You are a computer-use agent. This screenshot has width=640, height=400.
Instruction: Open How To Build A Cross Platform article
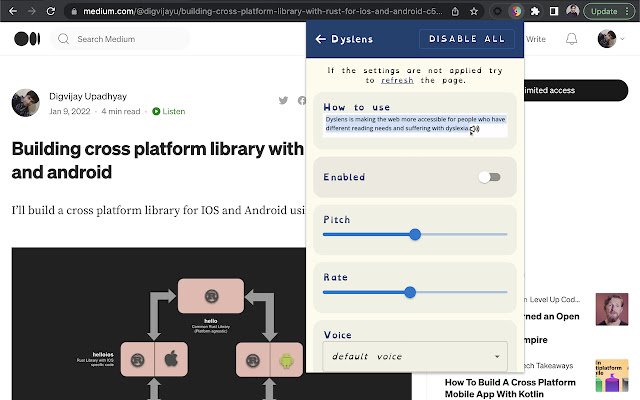510,388
